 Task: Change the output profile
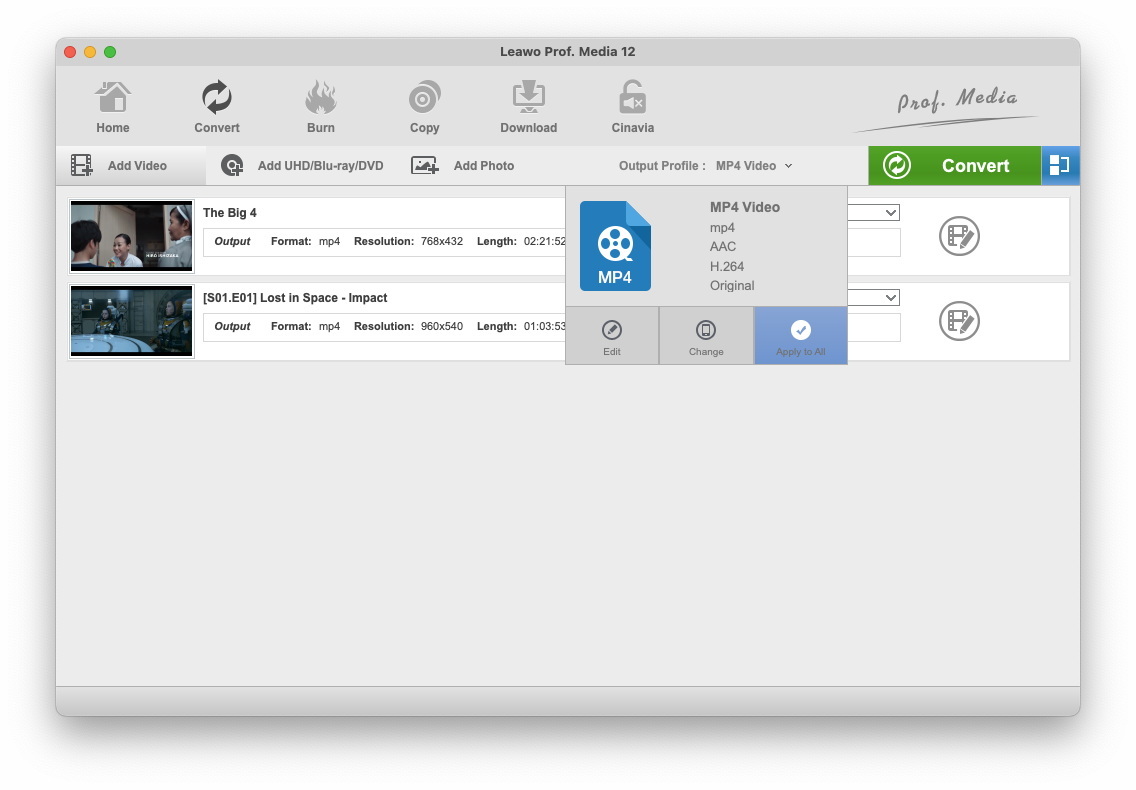[706, 336]
